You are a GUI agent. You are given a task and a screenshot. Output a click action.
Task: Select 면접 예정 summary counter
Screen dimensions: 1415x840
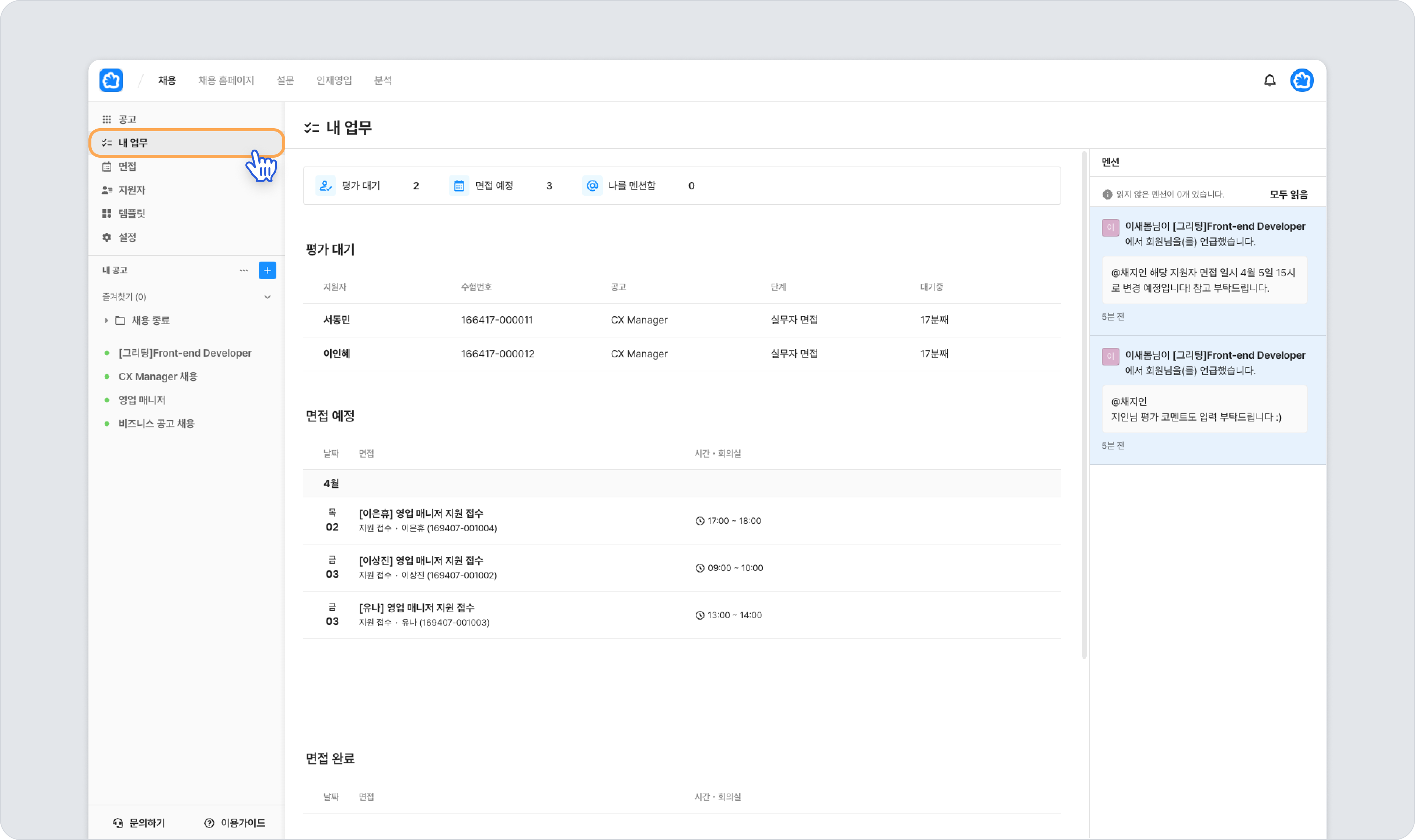tap(493, 186)
